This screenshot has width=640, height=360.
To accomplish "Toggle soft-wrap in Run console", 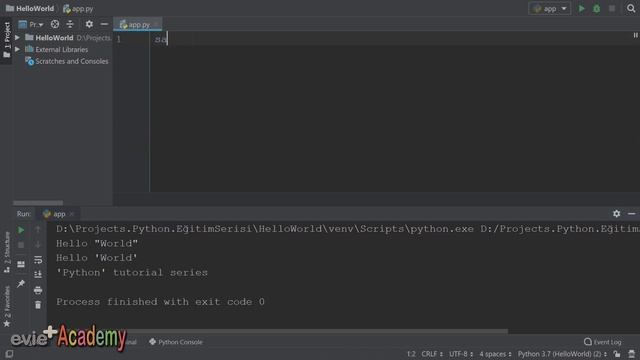I will click(38, 260).
